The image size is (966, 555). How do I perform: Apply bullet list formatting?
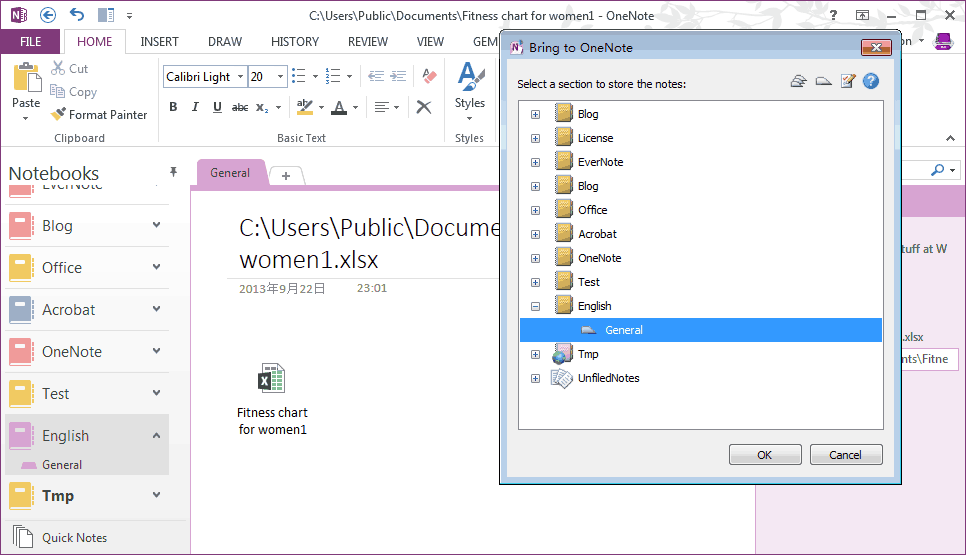pyautogui.click(x=299, y=76)
